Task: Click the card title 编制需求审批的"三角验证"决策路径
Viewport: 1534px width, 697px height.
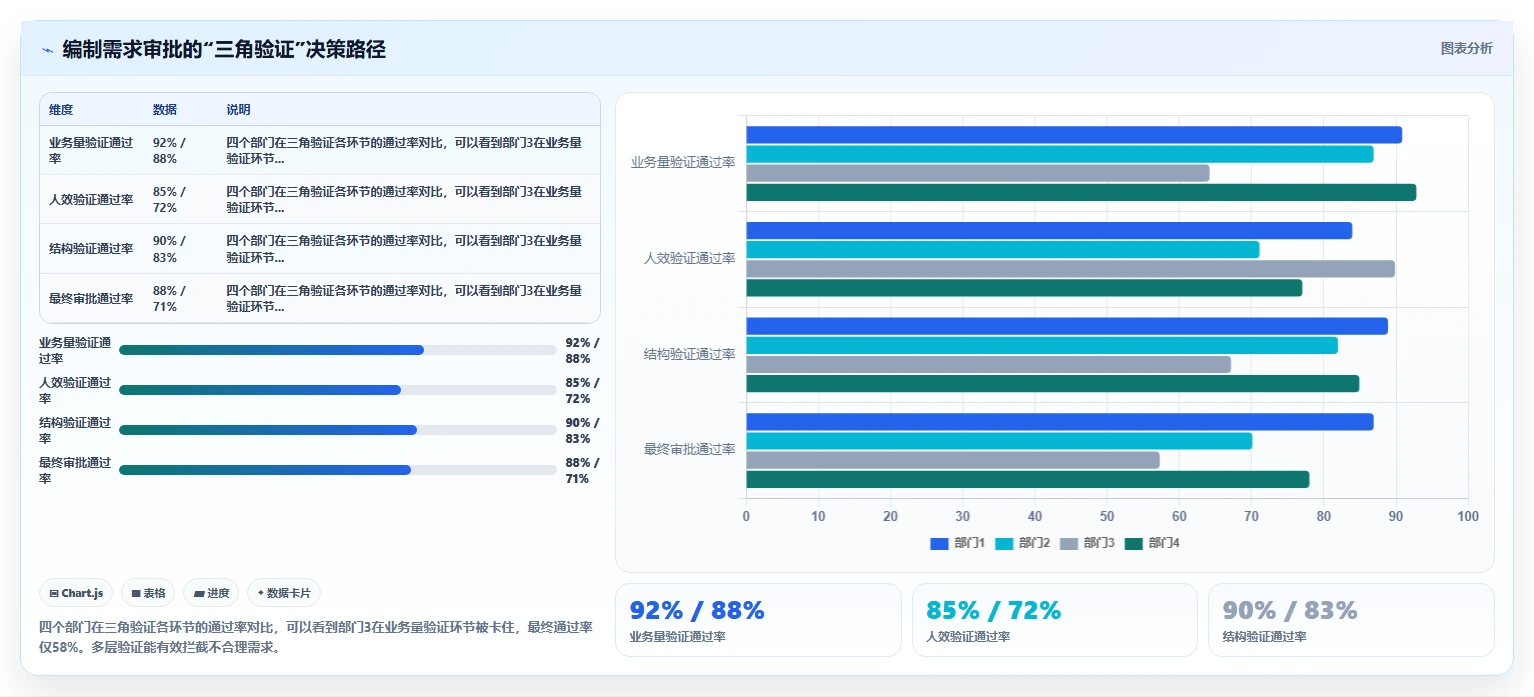Action: pyautogui.click(x=224, y=49)
